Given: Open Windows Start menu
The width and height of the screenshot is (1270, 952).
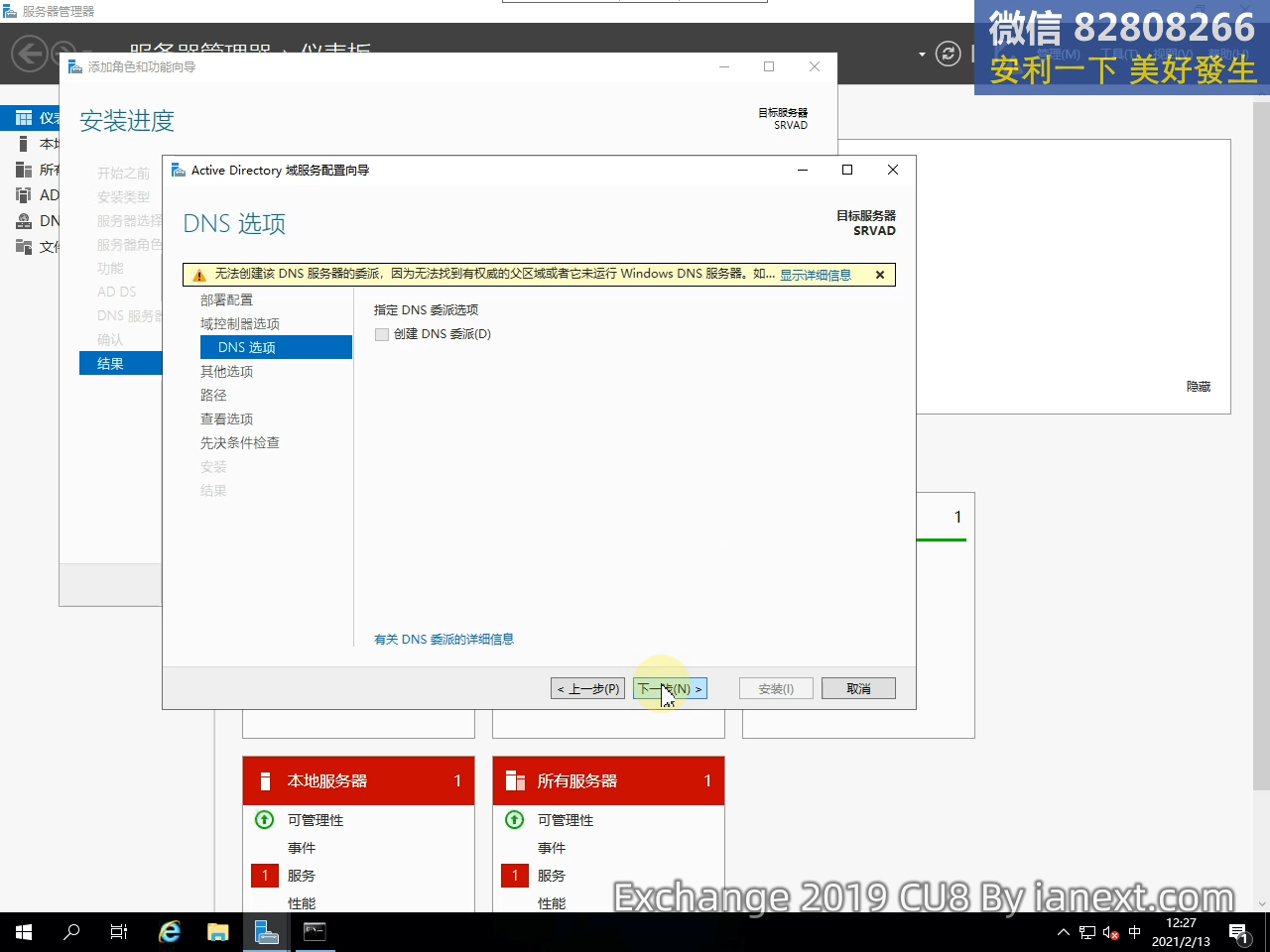Looking at the screenshot, I should click(24, 932).
